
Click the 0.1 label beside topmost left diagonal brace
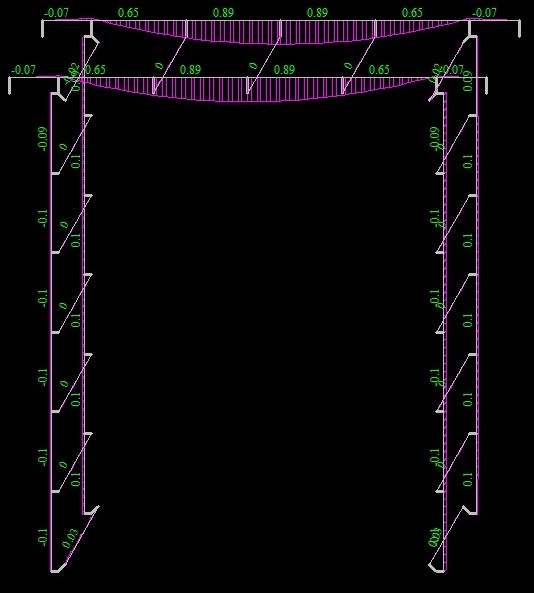76,161
